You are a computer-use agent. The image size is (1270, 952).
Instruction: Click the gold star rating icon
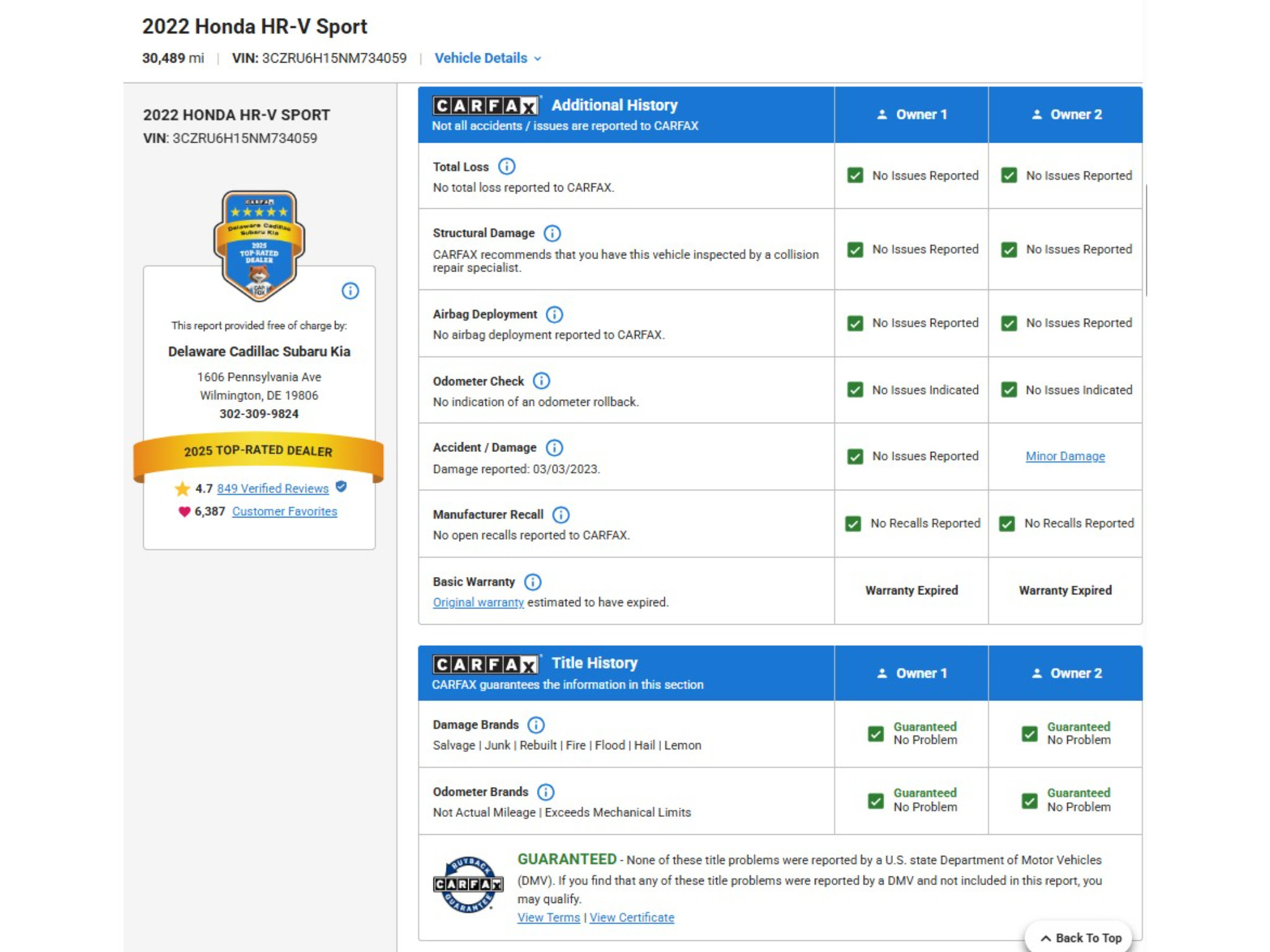(x=182, y=488)
